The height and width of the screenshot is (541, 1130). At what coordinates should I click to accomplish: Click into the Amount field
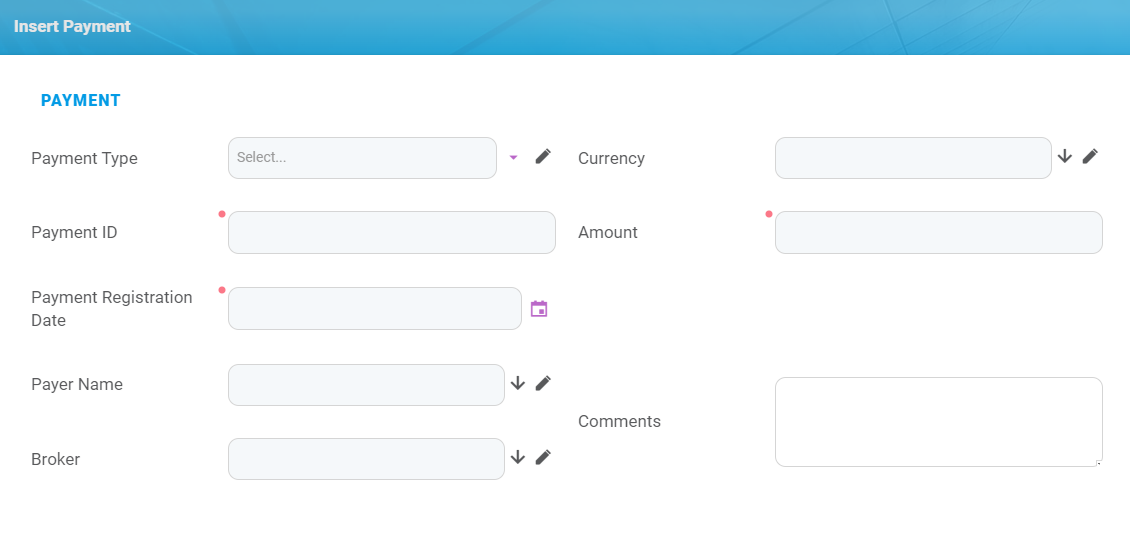[938, 232]
